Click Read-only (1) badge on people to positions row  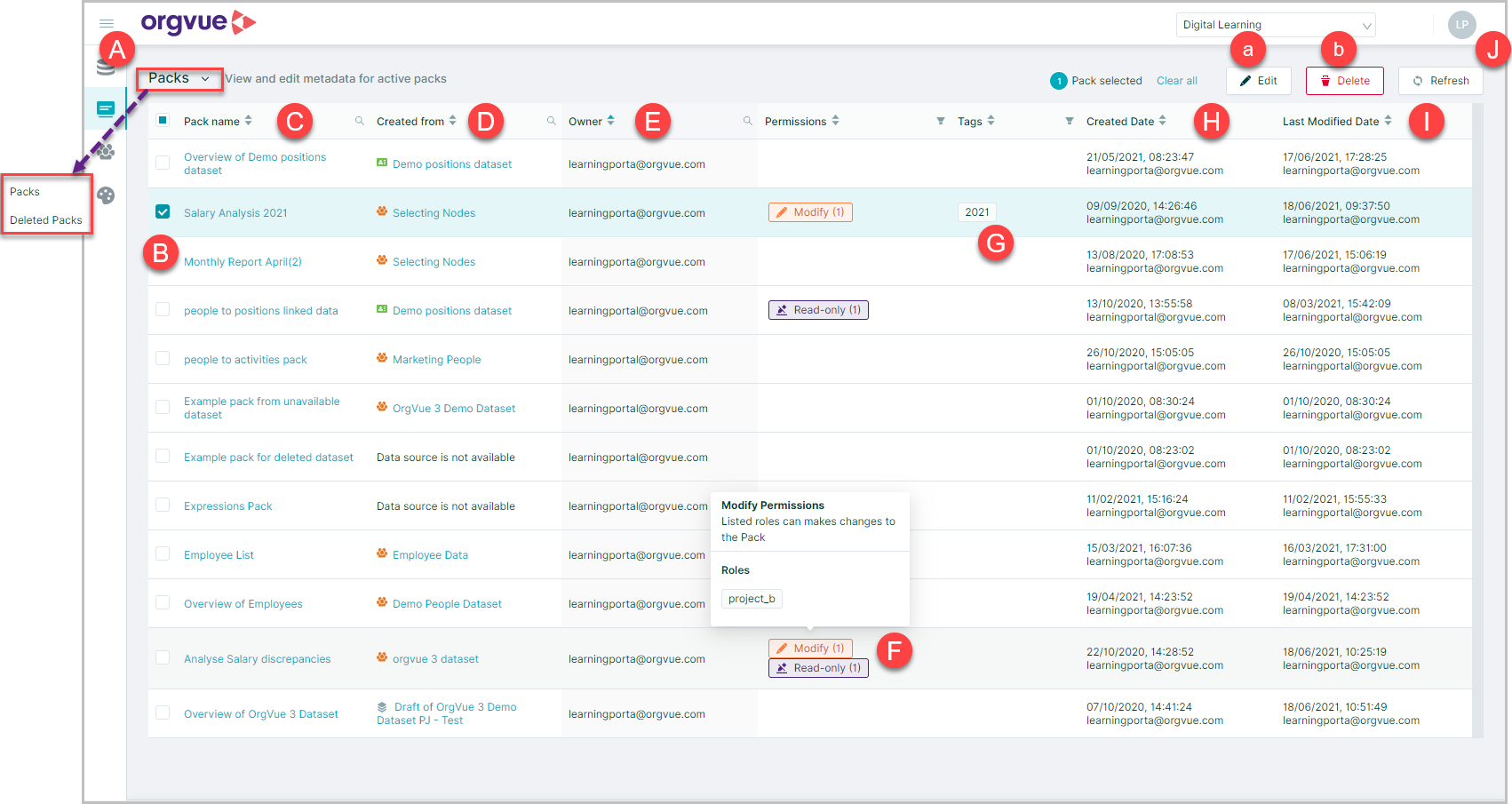click(x=818, y=310)
